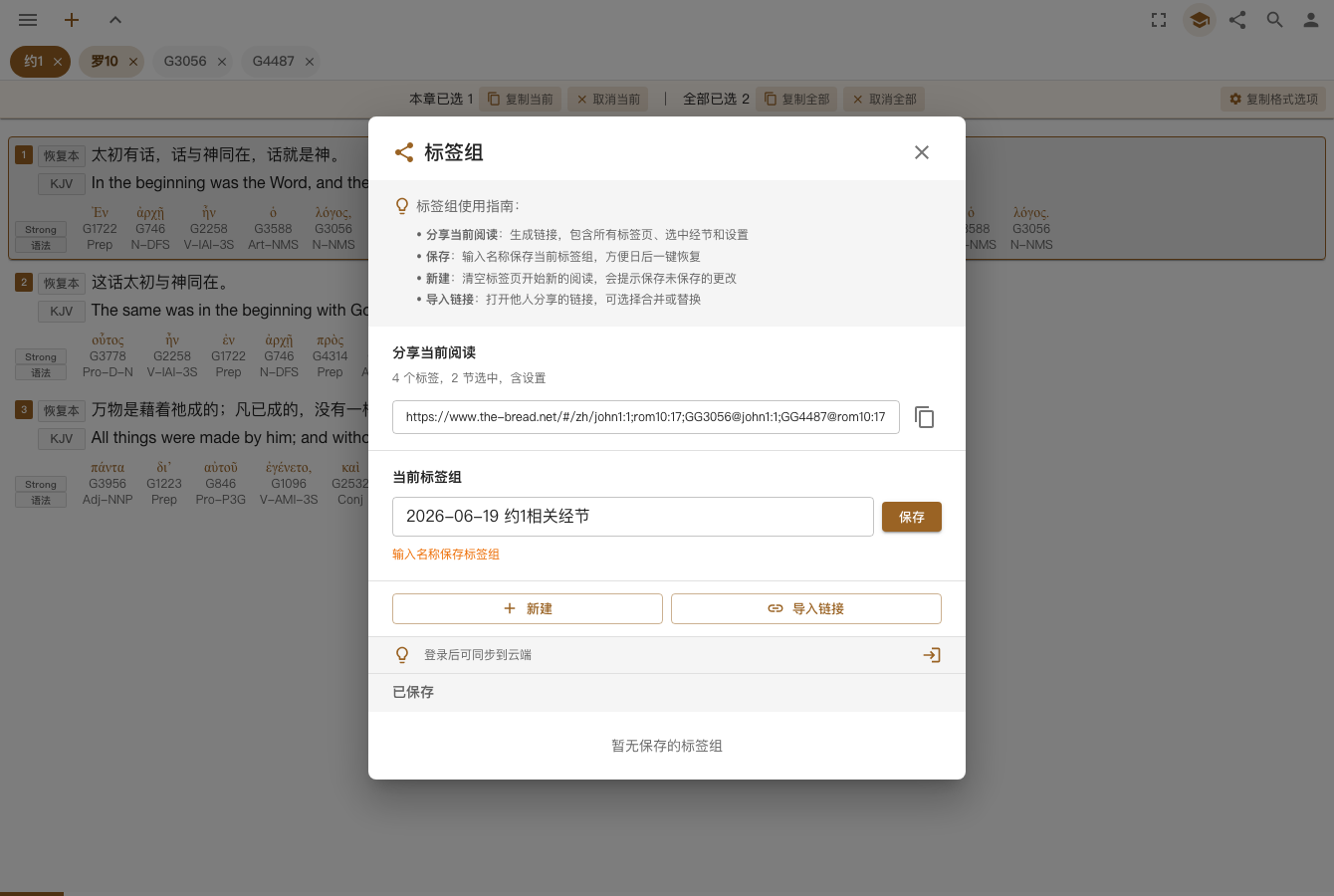Toggle Strong label on verse 1
The image size is (1334, 896).
pos(41,229)
